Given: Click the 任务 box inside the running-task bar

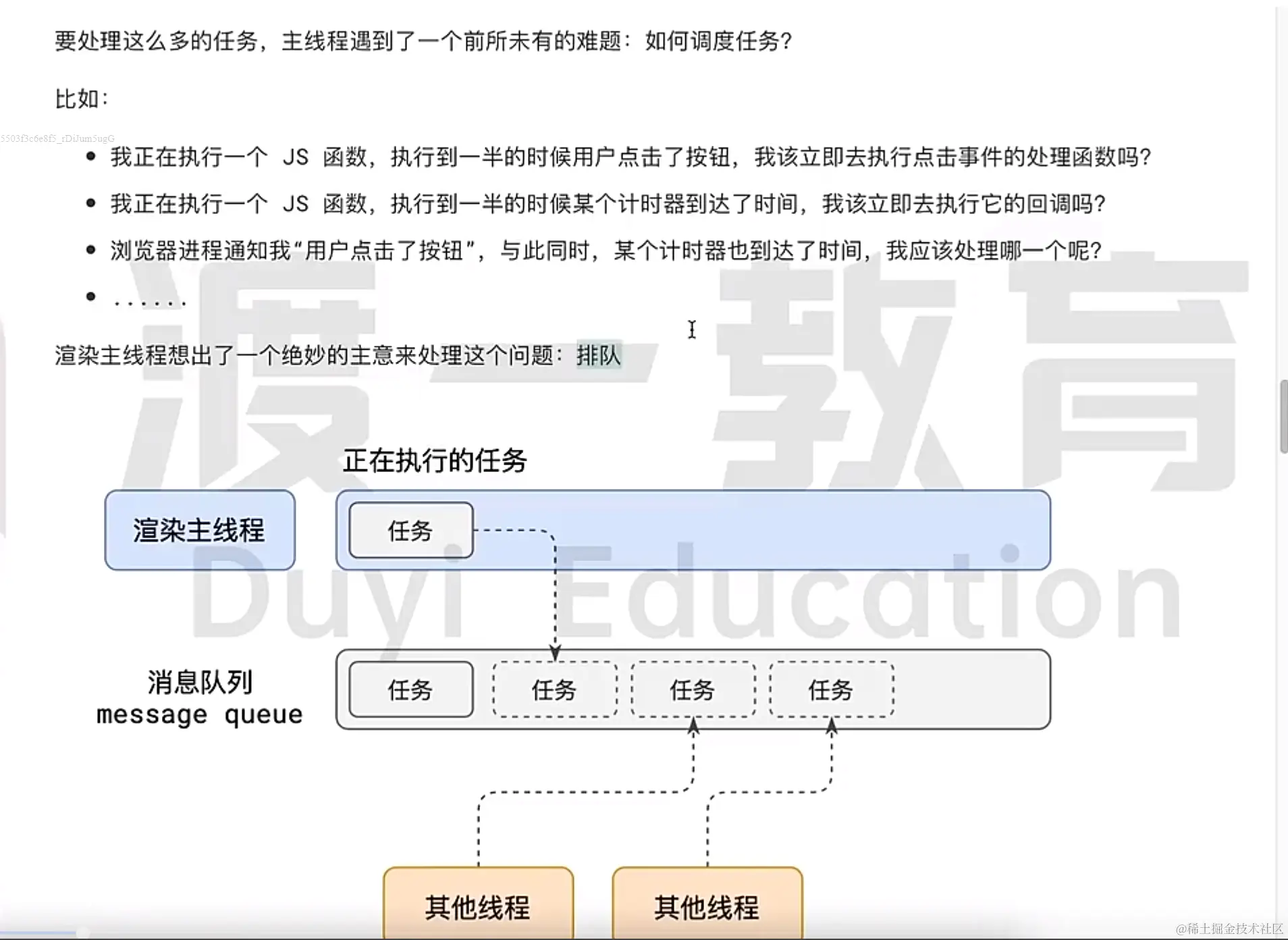Looking at the screenshot, I should coord(411,530).
